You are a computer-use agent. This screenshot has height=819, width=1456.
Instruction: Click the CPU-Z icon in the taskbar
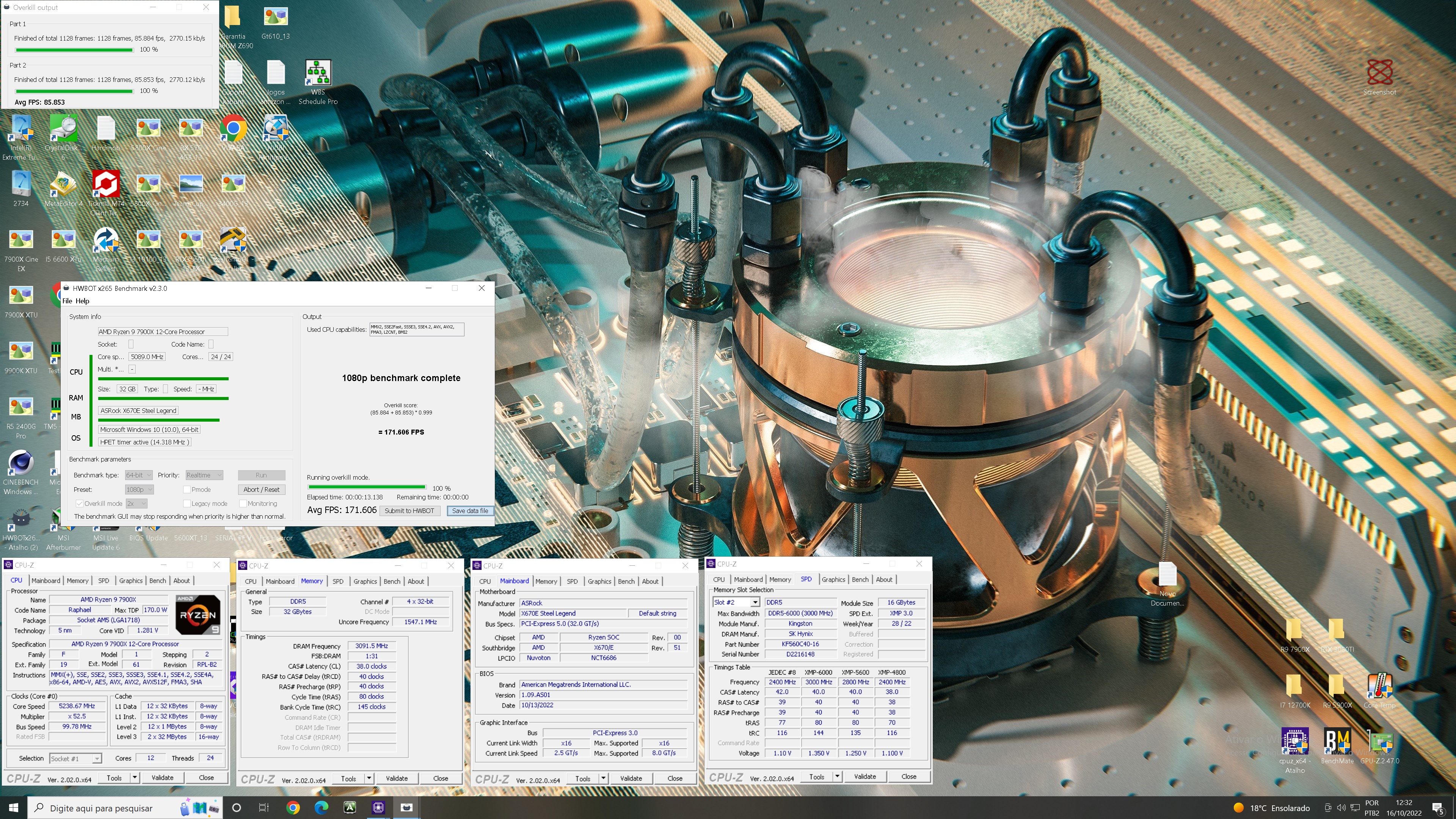[378, 808]
